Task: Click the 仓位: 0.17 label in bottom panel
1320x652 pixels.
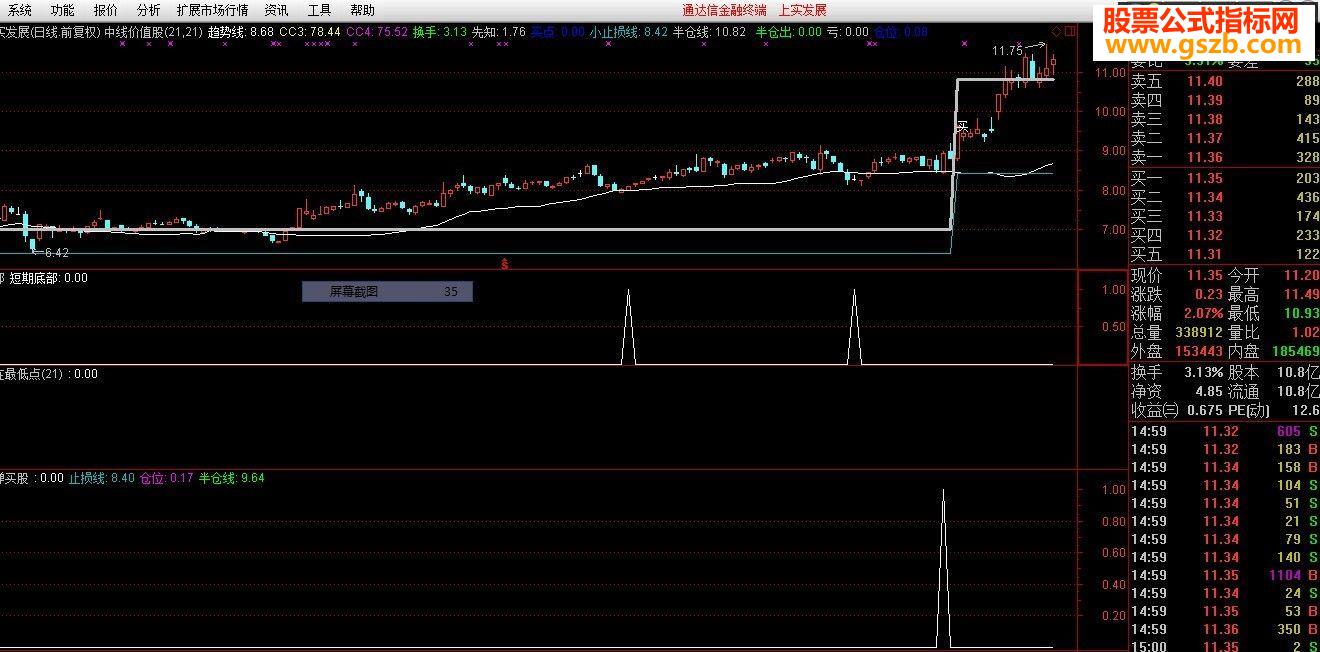Action: [x=167, y=478]
